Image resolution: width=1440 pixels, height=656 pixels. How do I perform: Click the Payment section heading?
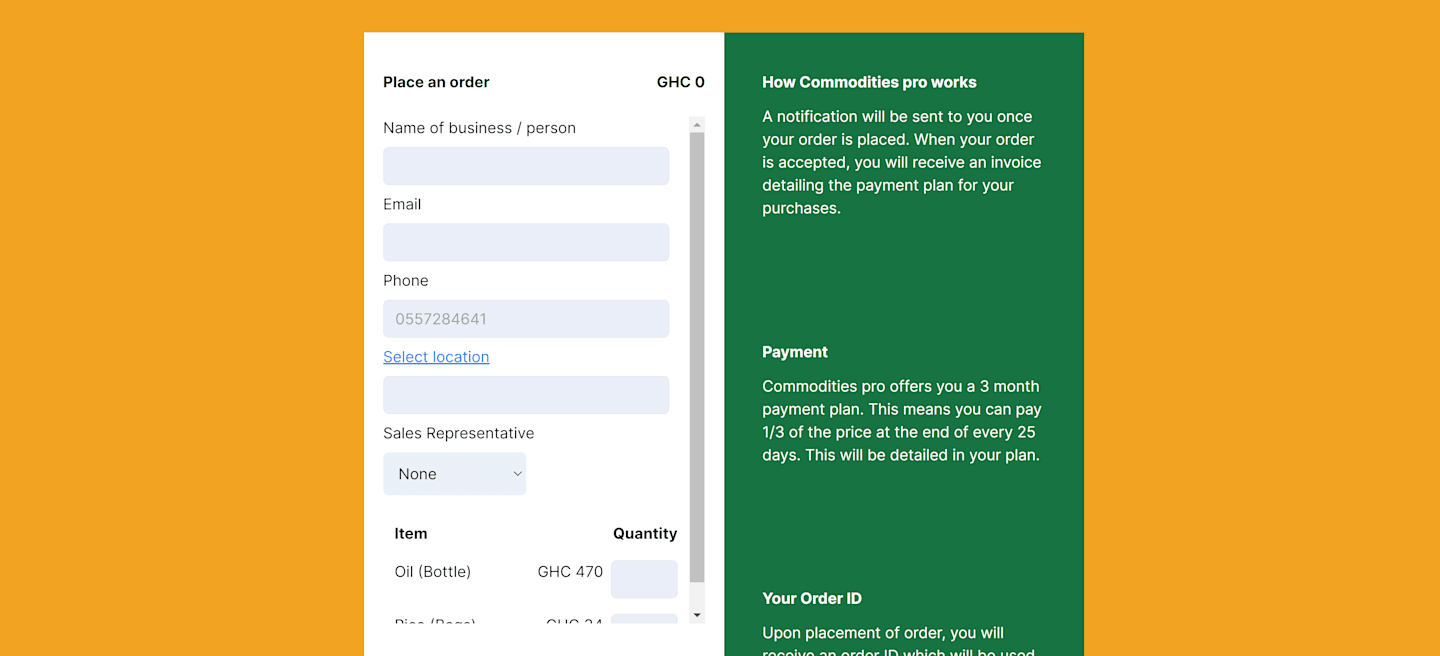tap(795, 352)
